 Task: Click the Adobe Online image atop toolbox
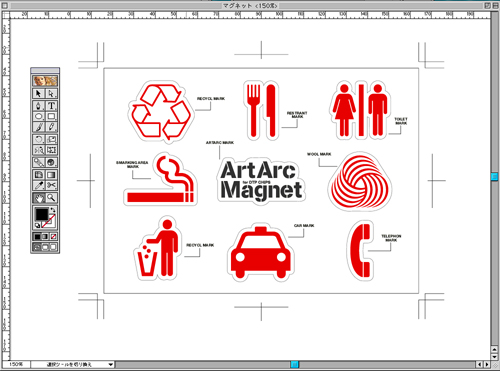[x=45, y=81]
